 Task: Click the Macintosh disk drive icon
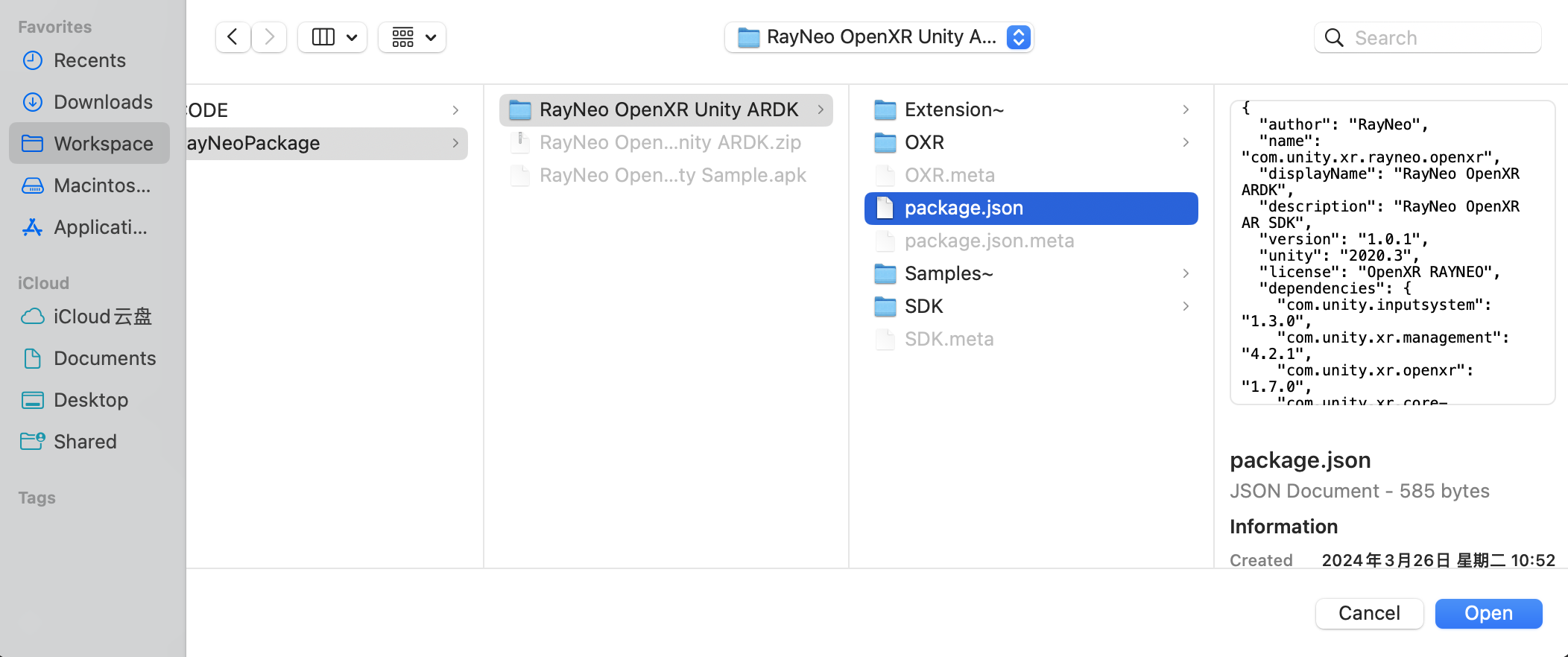(33, 185)
